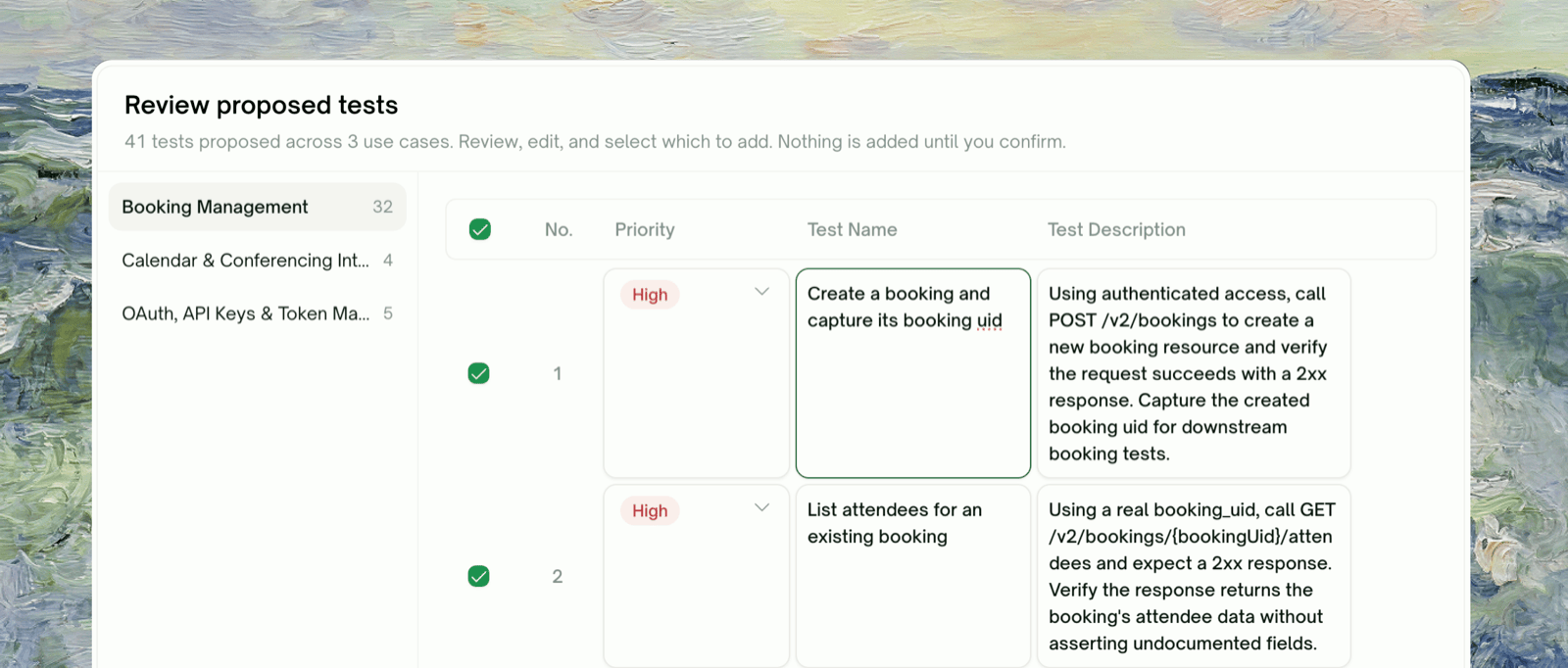Edit the test name 'Create a booking and capture its booking uid'
This screenshot has height=668, width=1568.
[x=913, y=373]
